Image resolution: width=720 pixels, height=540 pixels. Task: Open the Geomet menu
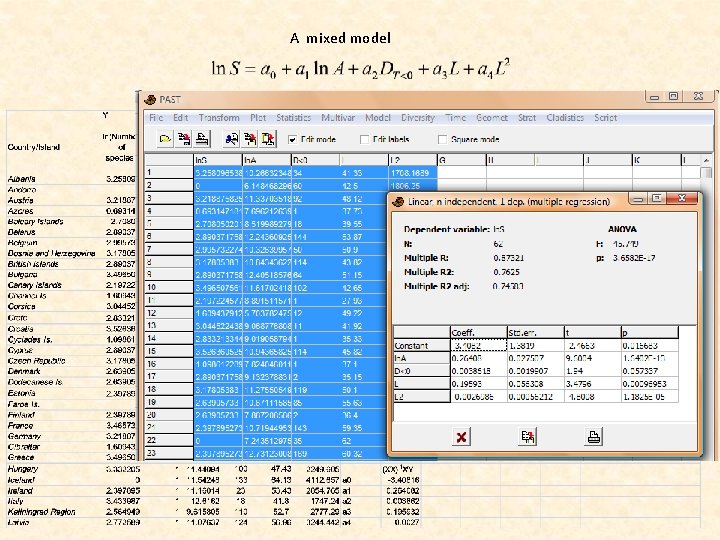coord(492,118)
